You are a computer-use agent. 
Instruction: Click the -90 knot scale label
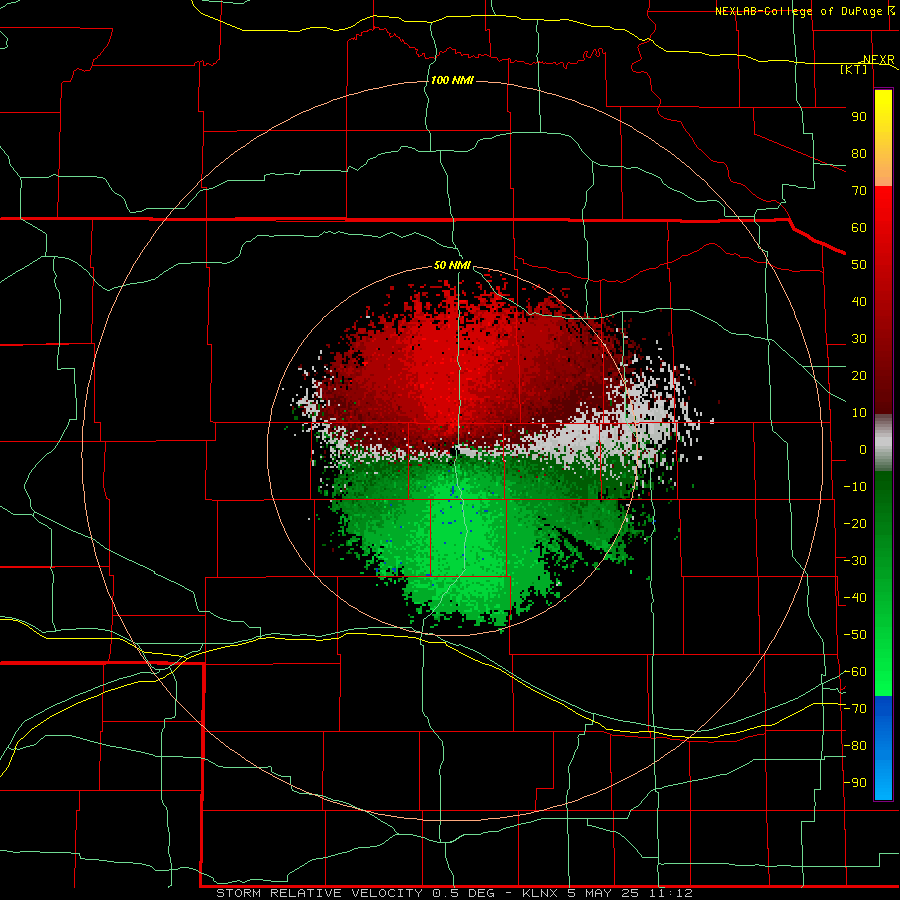(x=855, y=783)
